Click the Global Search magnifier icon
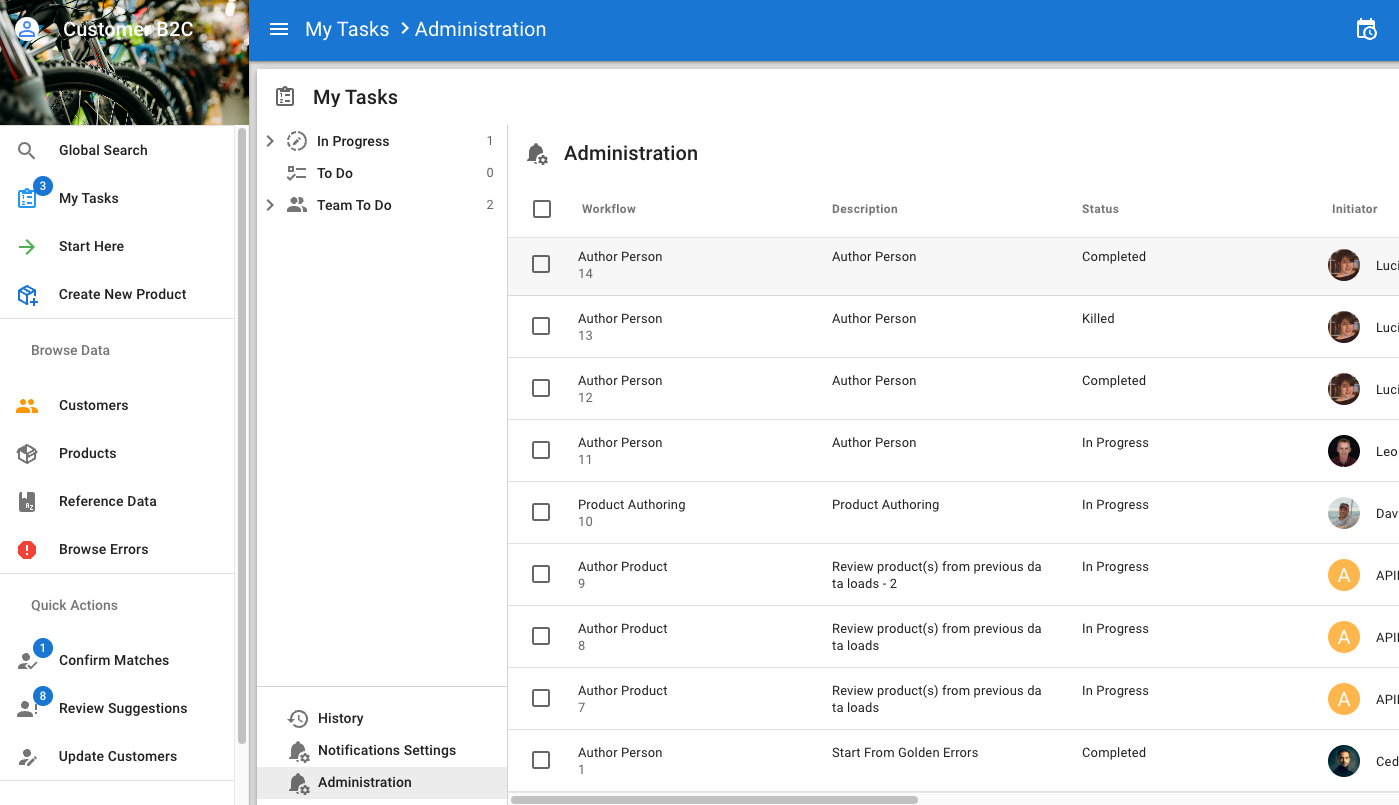Image resolution: width=1399 pixels, height=805 pixels. pos(27,150)
